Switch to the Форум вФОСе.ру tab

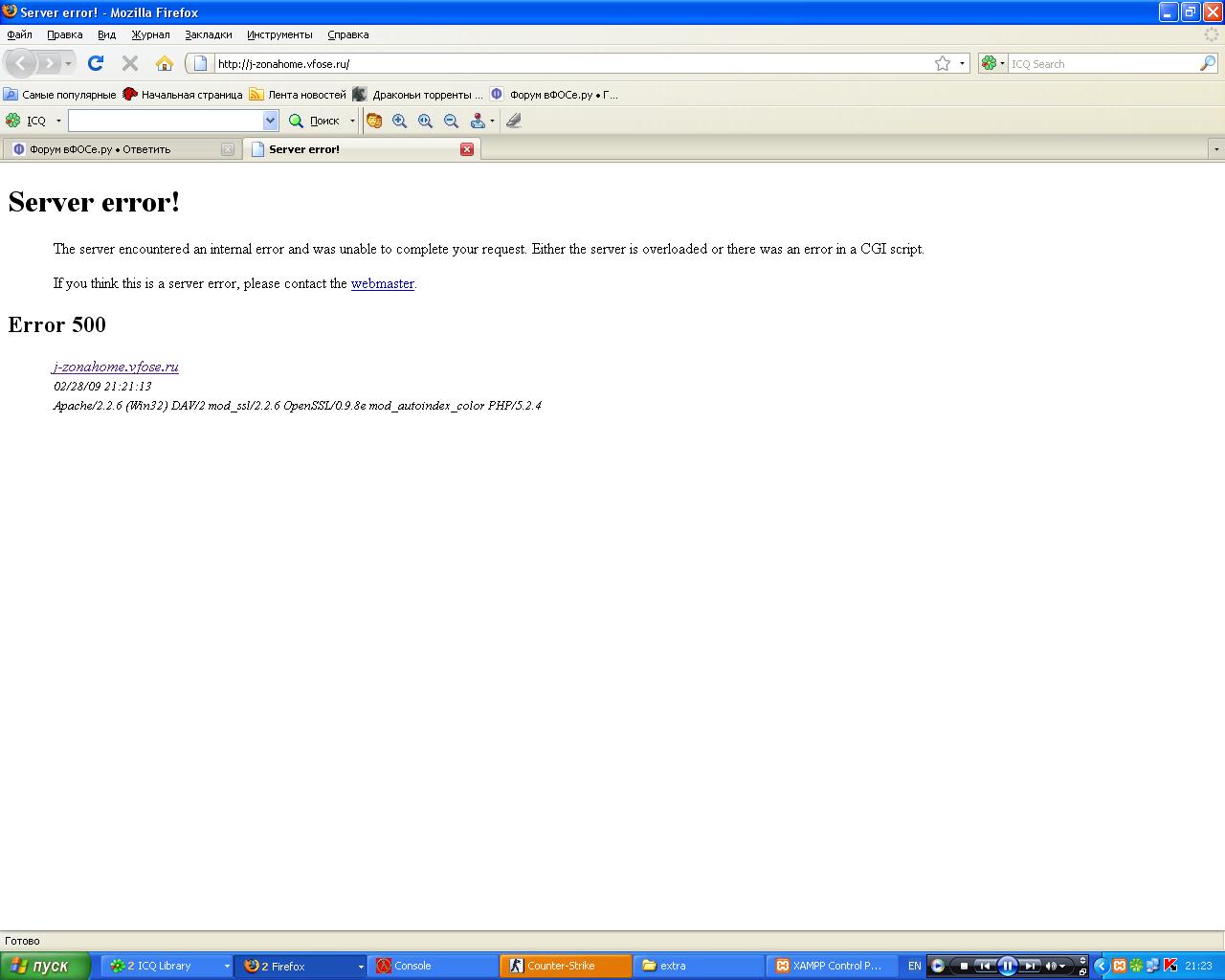115,149
